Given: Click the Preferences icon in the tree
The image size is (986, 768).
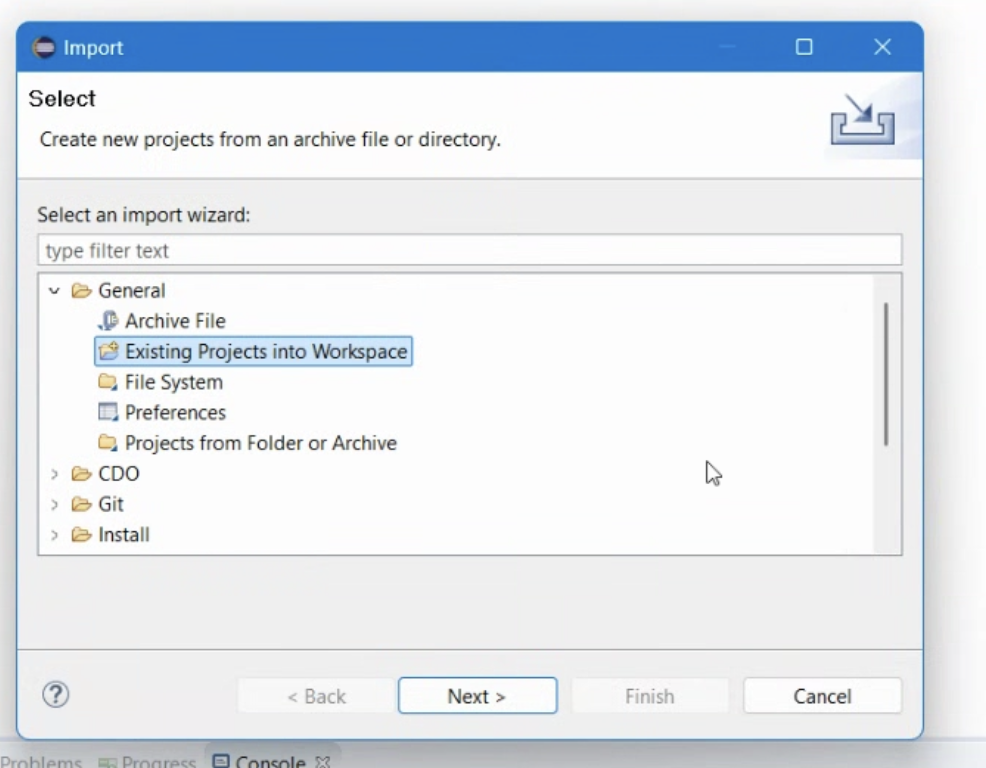Looking at the screenshot, I should pyautogui.click(x=108, y=412).
